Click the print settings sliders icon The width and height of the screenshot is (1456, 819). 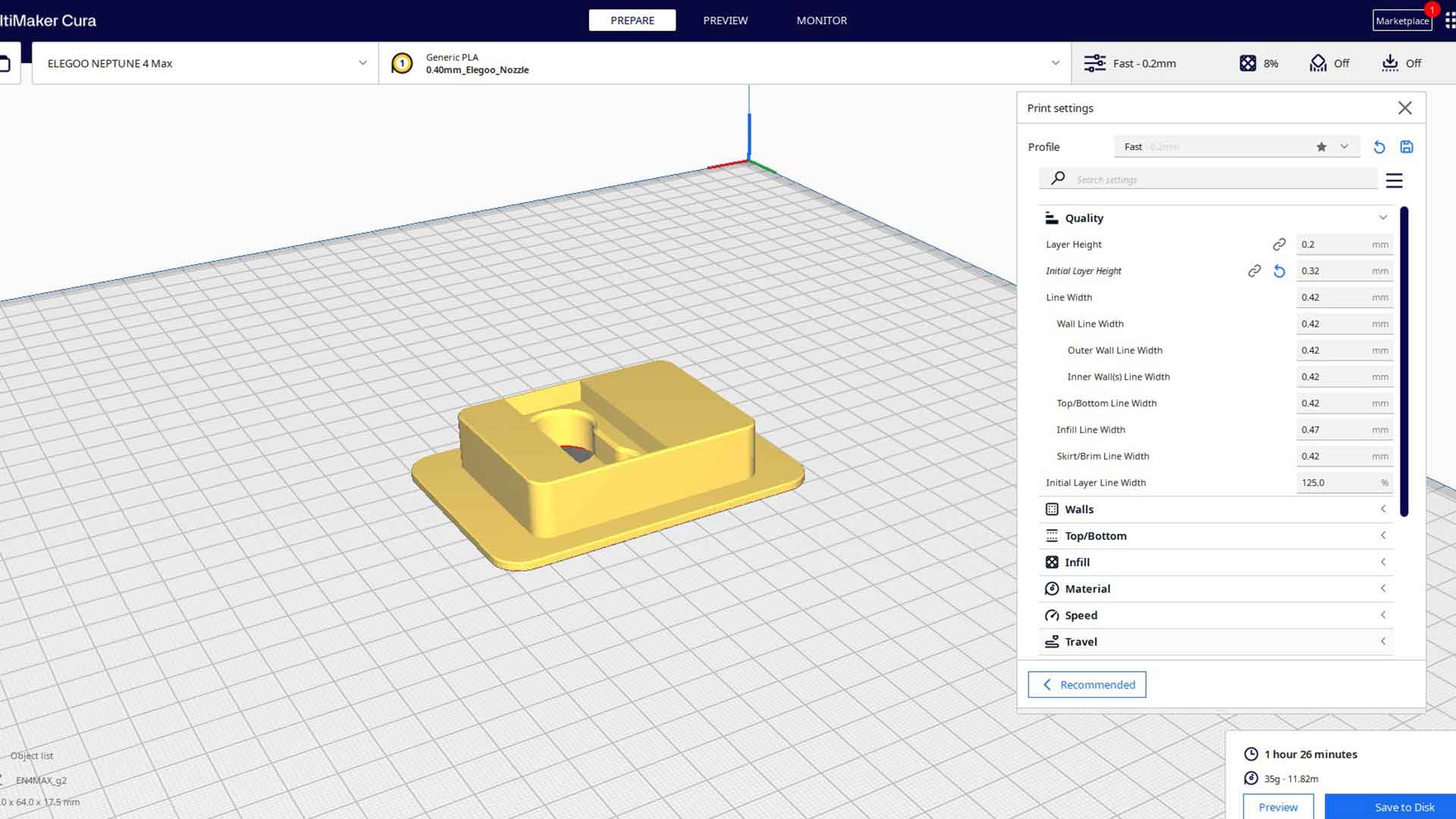pos(1094,64)
